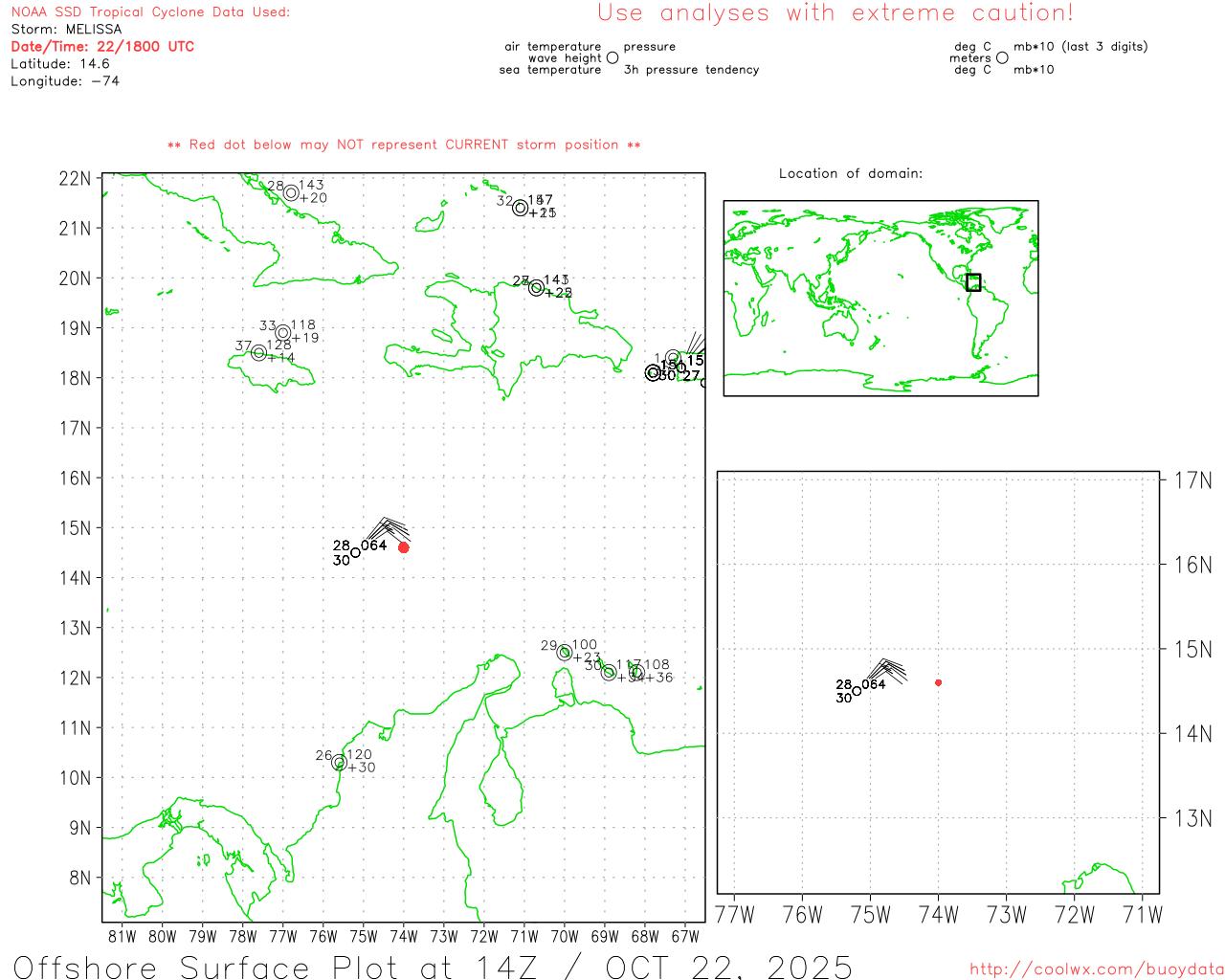Click the '8N' latitude axis label
The image size is (1225, 980).
click(80, 879)
